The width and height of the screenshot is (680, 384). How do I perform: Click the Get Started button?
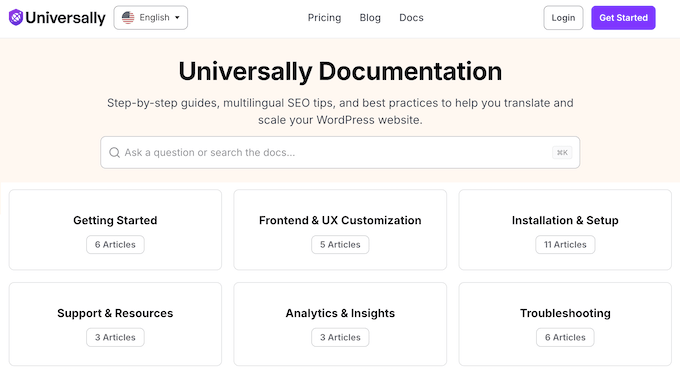click(x=623, y=18)
